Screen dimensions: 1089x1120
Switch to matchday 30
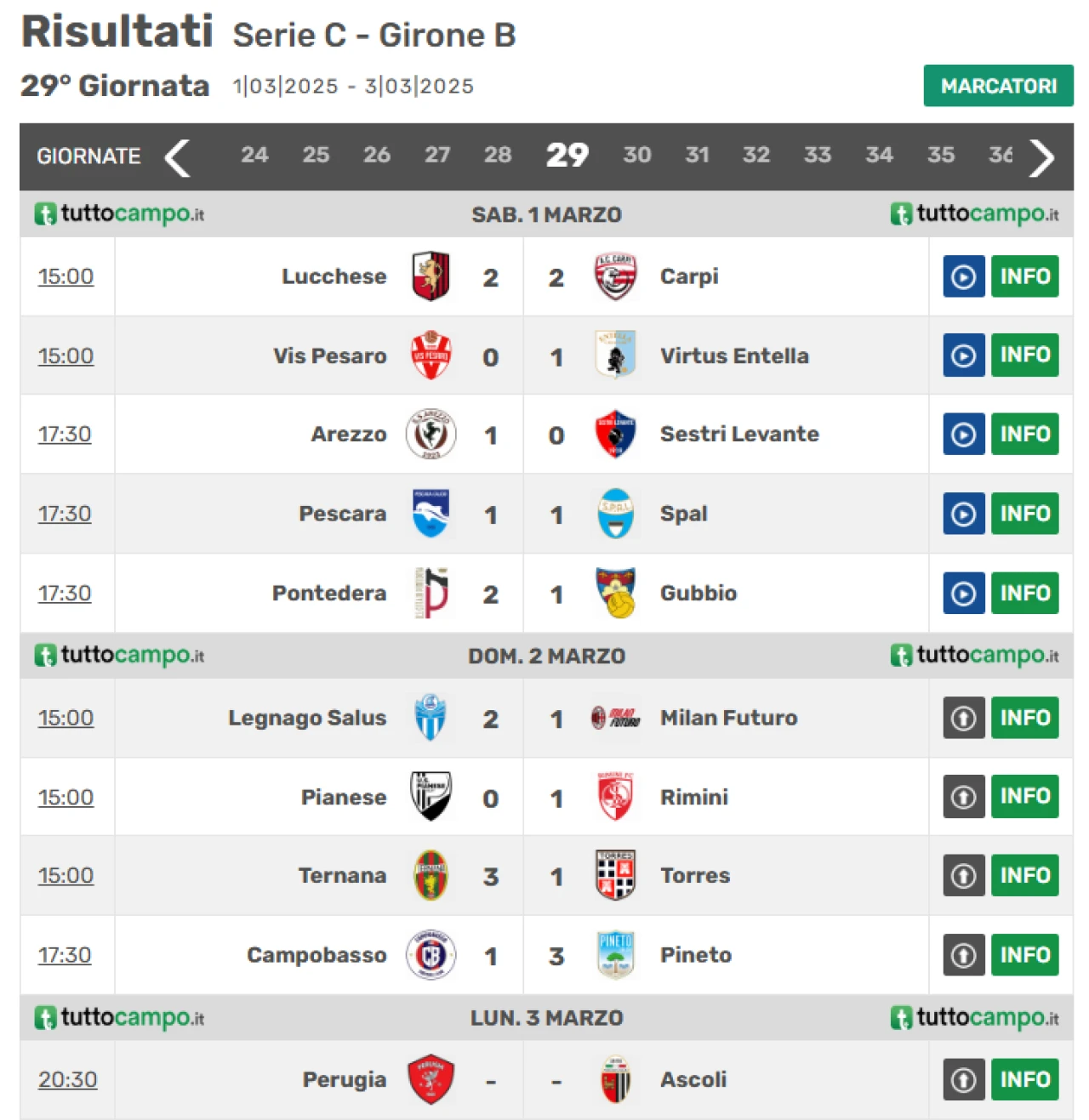point(636,155)
